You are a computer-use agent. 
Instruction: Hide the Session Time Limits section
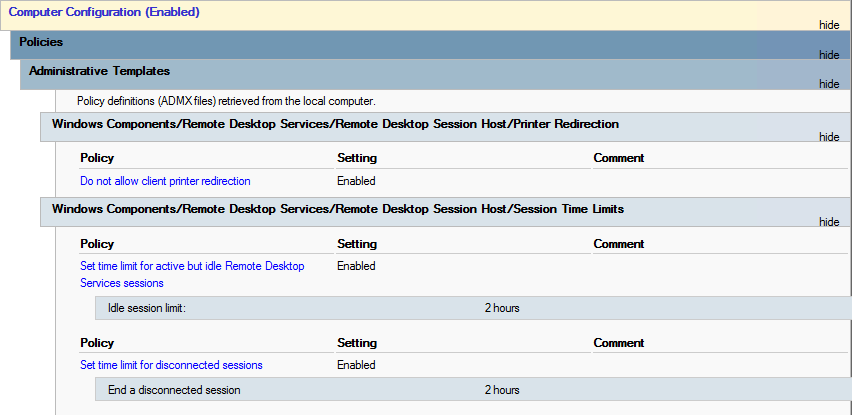pos(828,222)
